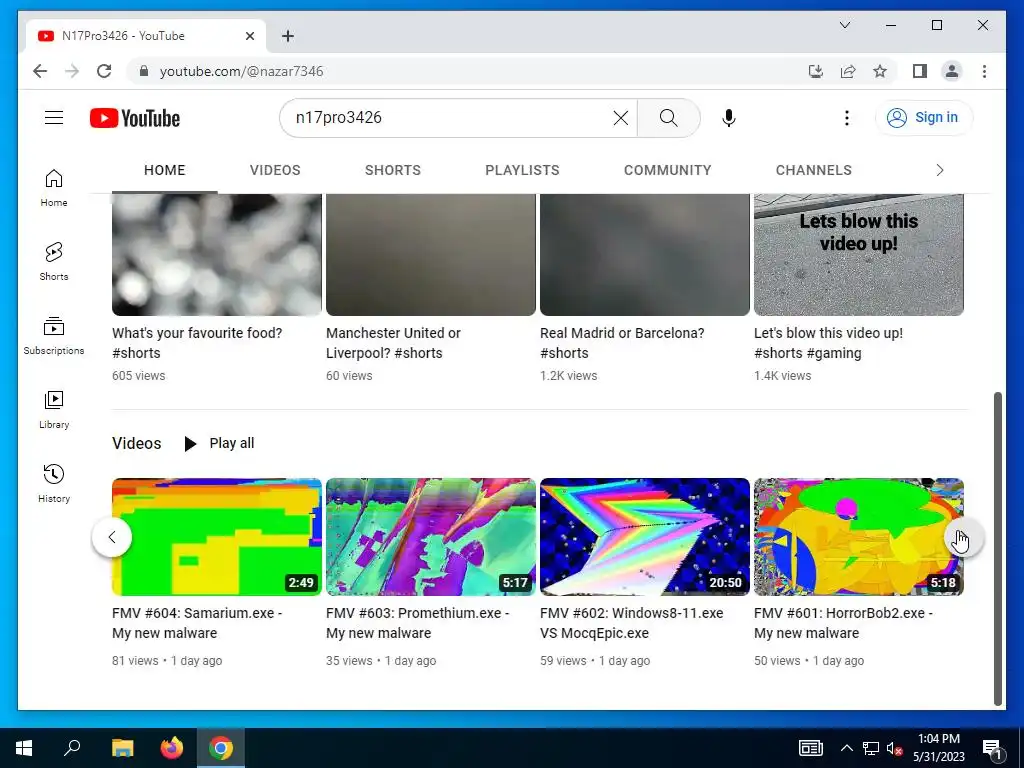Start voice search with the microphone icon
Screen dimensions: 1024x768
(729, 118)
